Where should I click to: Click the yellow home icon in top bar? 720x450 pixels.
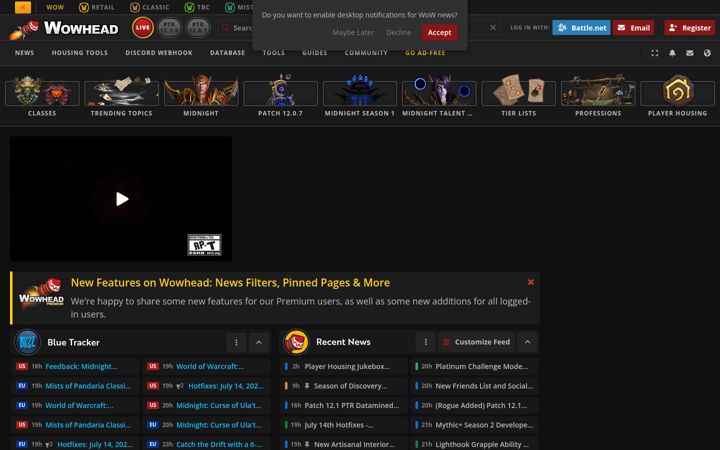(x=22, y=7)
